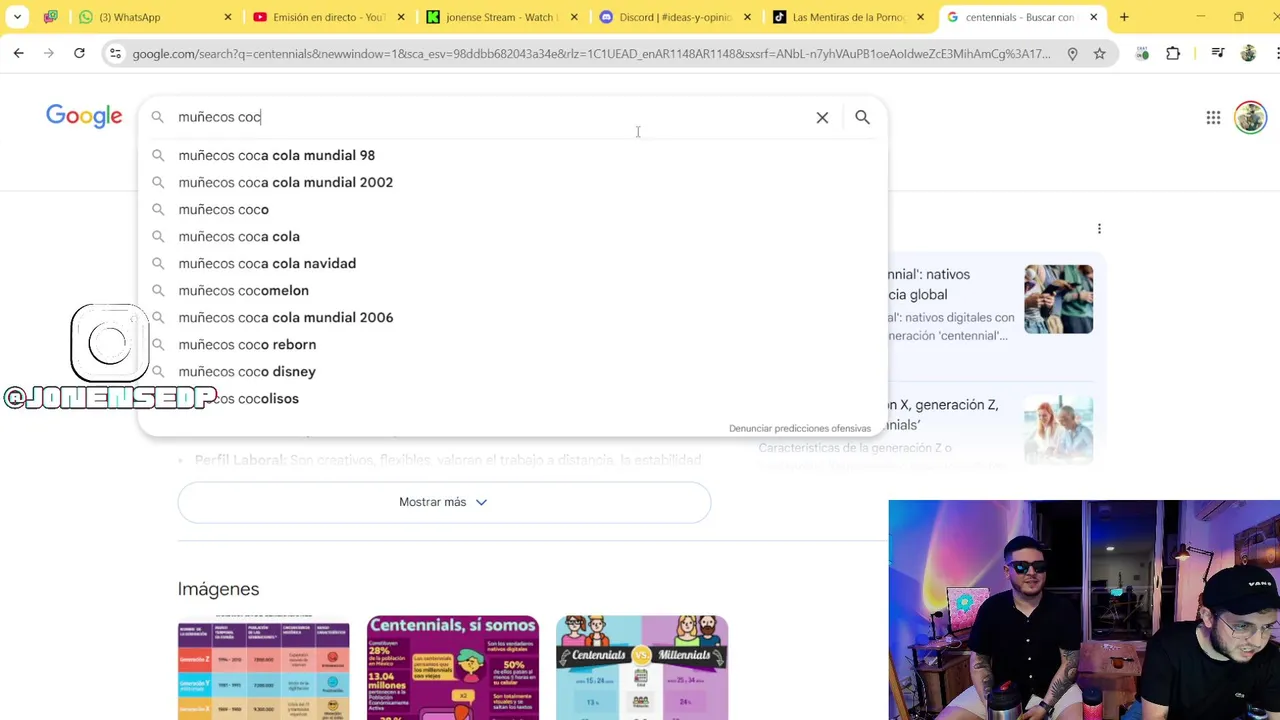The image size is (1280, 720).
Task: Open article about generación X, generación Z
Action: (x=944, y=415)
